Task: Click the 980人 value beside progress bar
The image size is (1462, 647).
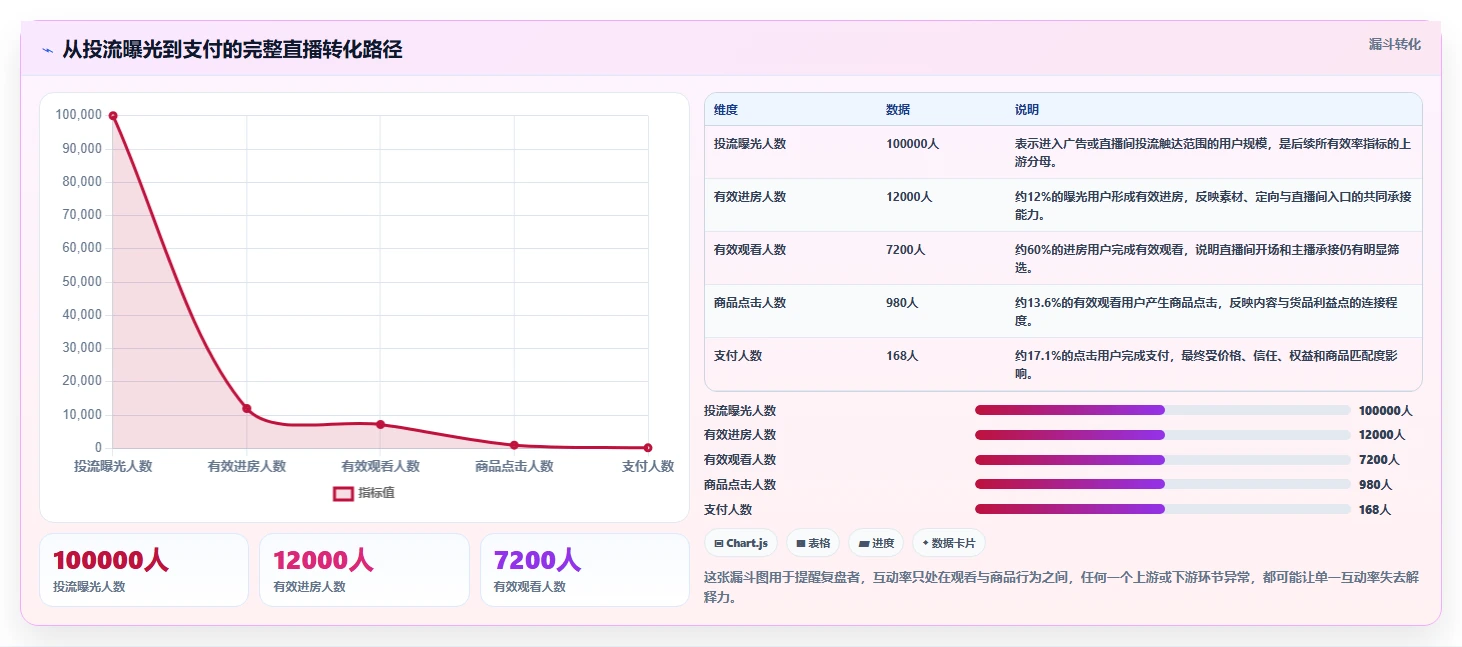Action: [x=1375, y=484]
